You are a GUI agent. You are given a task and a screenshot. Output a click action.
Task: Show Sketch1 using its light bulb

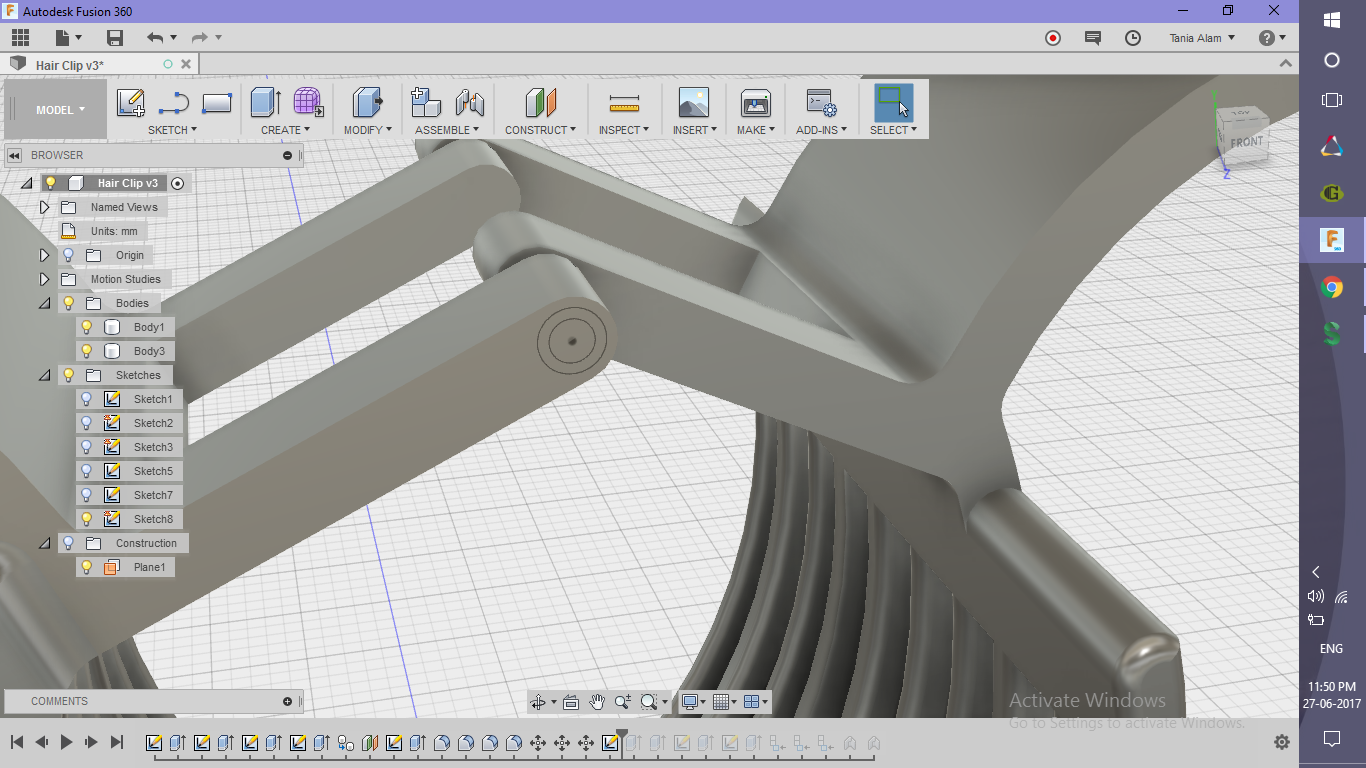[87, 399]
